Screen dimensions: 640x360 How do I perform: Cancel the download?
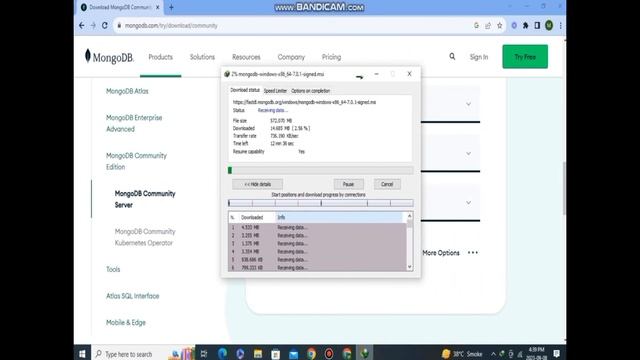(387, 184)
